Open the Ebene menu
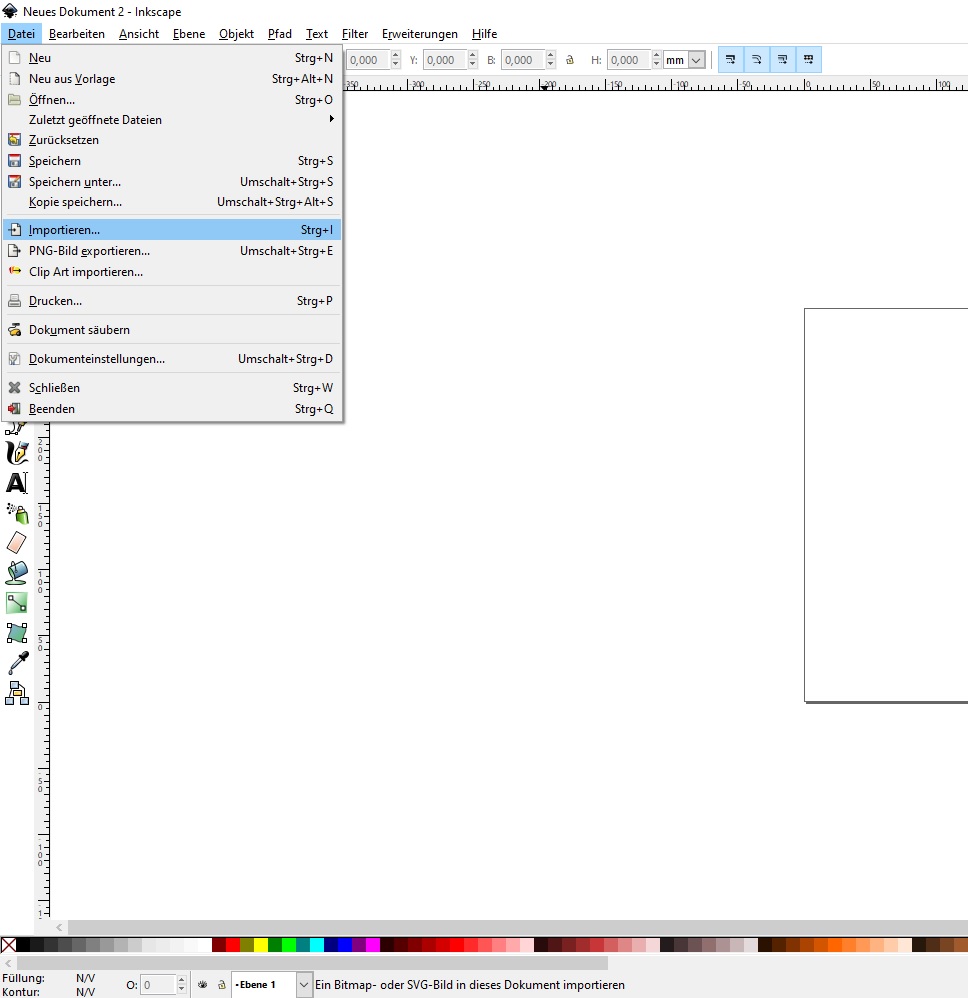This screenshot has width=968, height=998. click(189, 34)
